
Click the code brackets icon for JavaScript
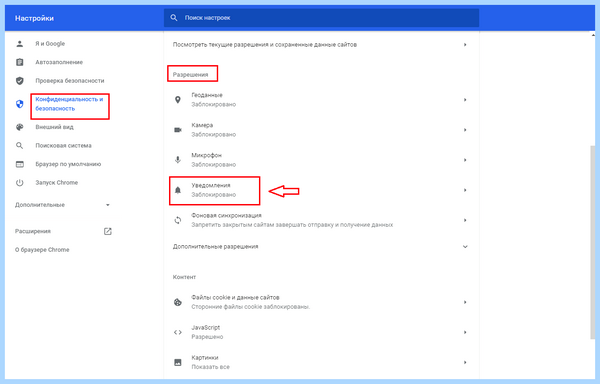[x=178, y=332]
